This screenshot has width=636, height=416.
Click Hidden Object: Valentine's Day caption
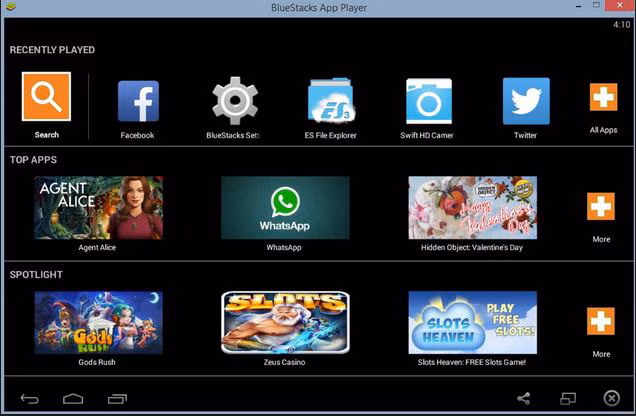[472, 247]
